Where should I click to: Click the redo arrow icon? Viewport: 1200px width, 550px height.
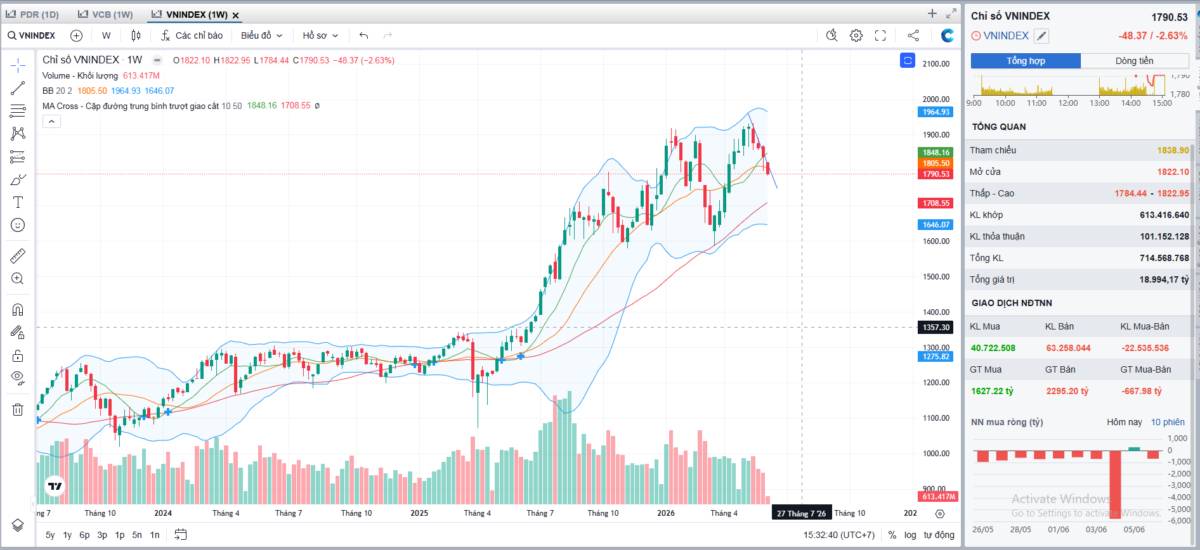pos(387,35)
